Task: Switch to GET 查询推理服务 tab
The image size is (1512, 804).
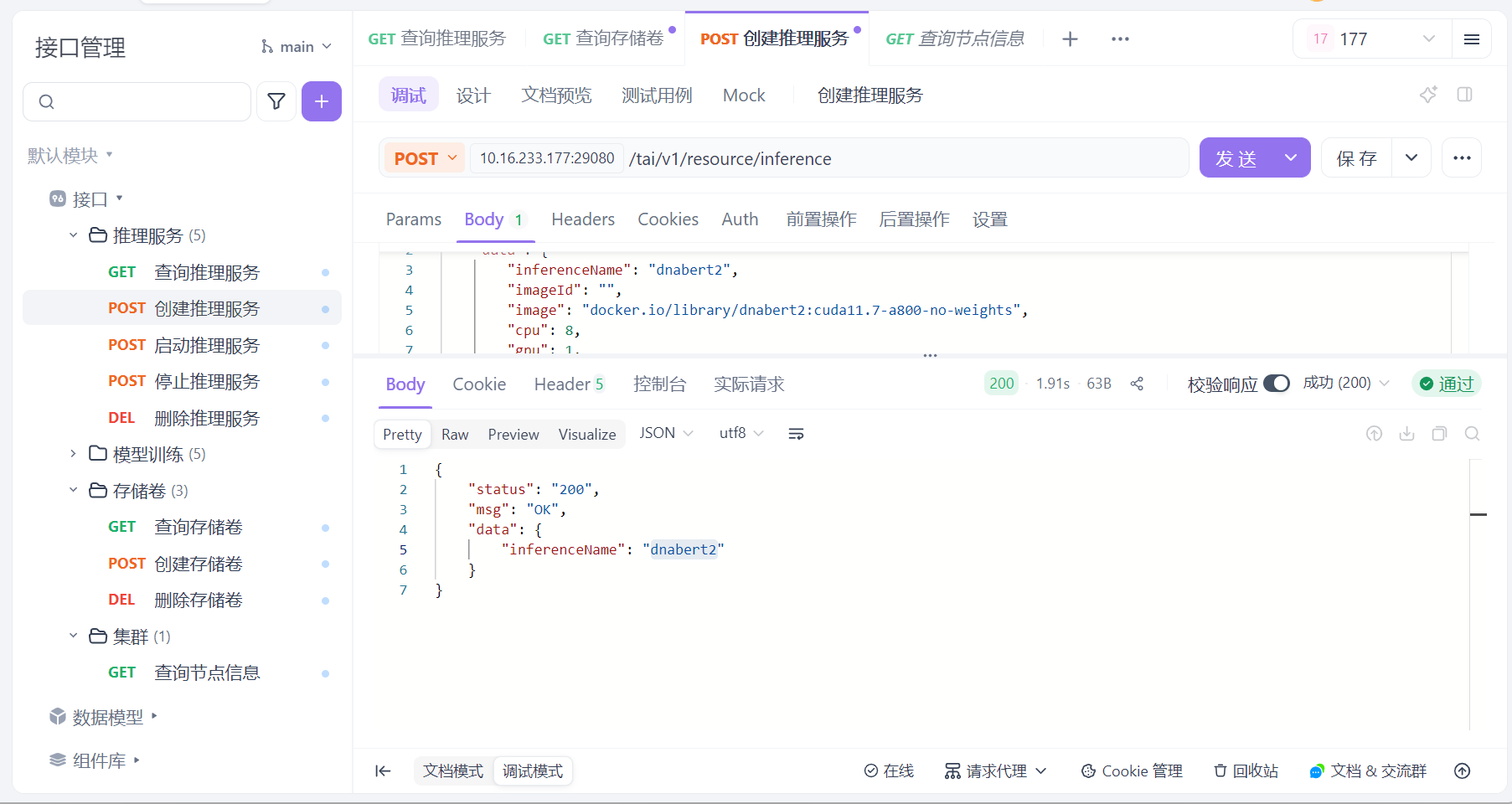Action: 436,39
